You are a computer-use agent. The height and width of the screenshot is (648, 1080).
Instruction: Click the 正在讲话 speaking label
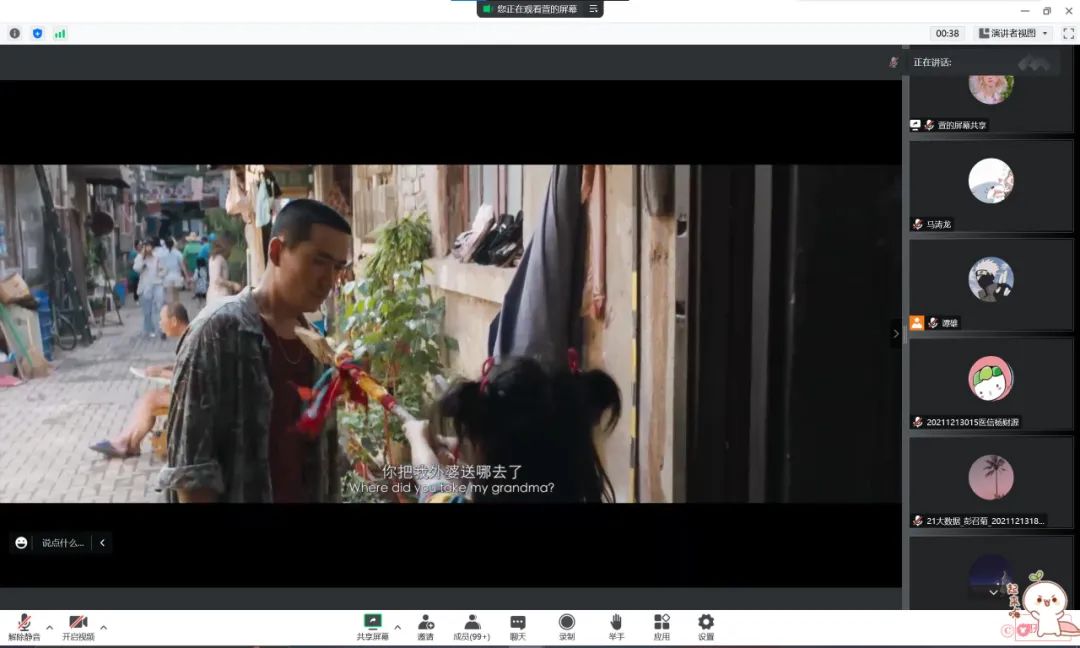(x=932, y=62)
